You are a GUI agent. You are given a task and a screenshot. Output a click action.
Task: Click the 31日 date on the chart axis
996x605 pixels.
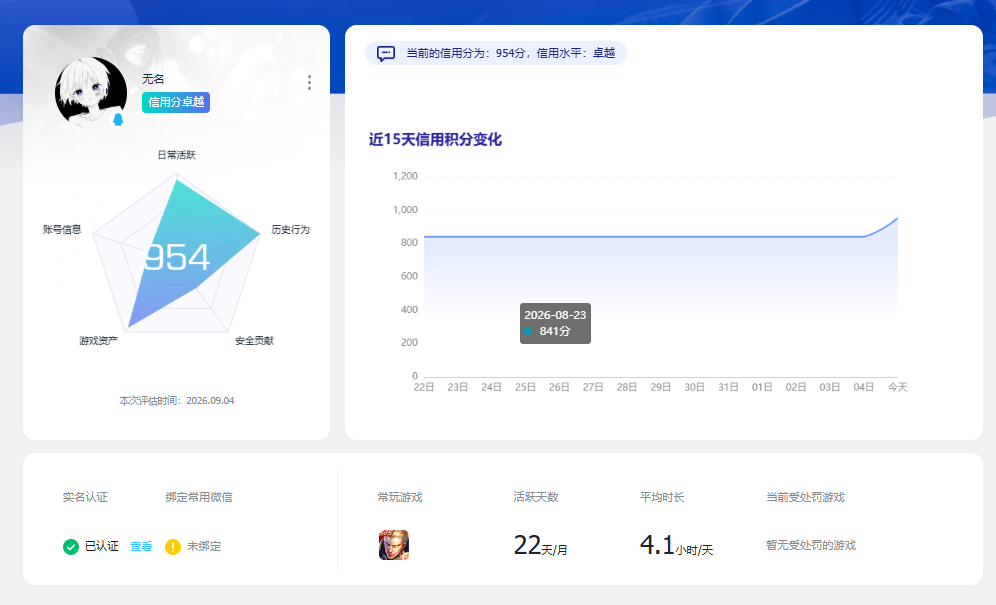728,387
